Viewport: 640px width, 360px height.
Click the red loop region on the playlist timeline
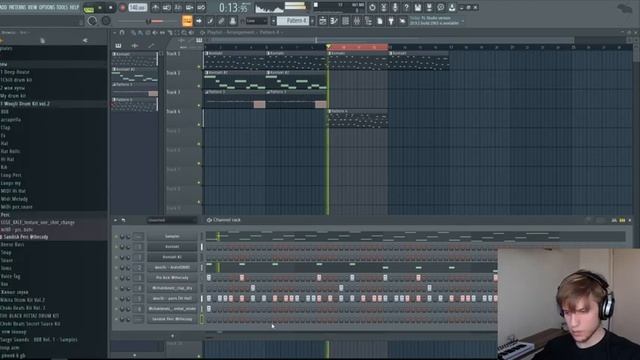point(358,47)
